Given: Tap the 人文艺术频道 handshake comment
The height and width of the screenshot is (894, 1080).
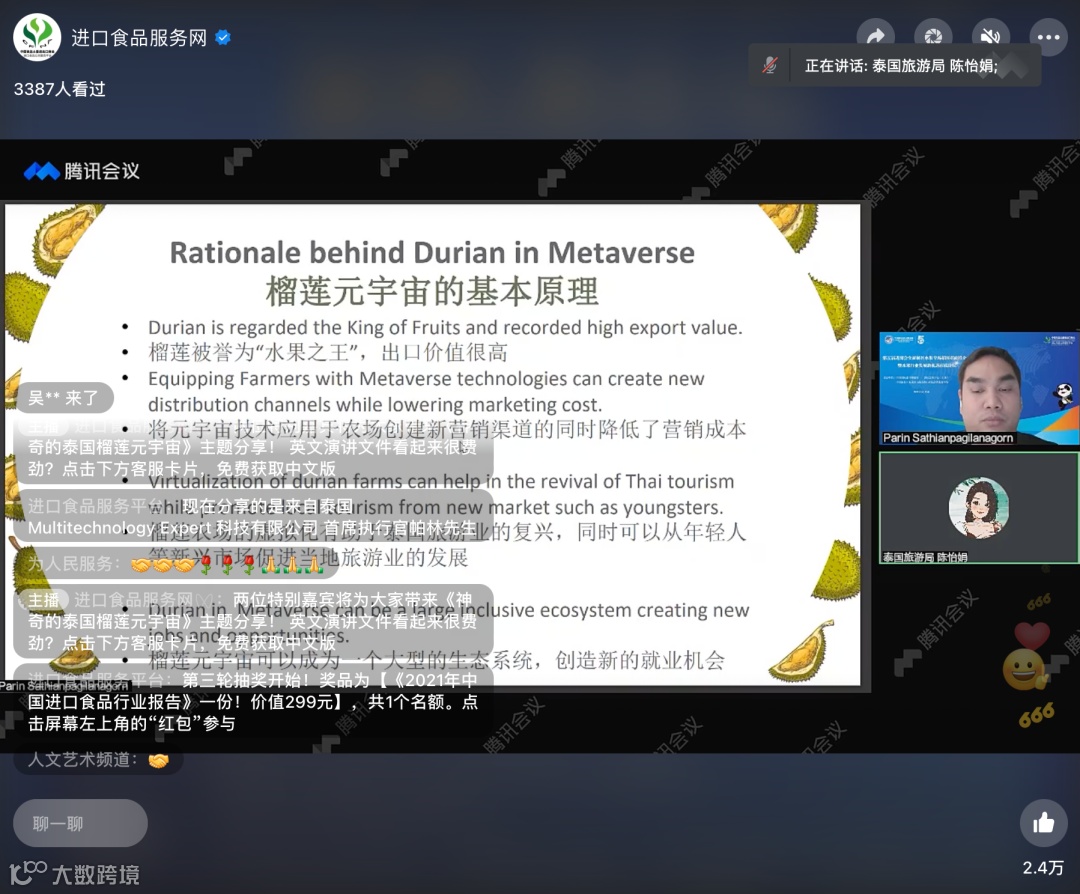Looking at the screenshot, I should point(98,760).
